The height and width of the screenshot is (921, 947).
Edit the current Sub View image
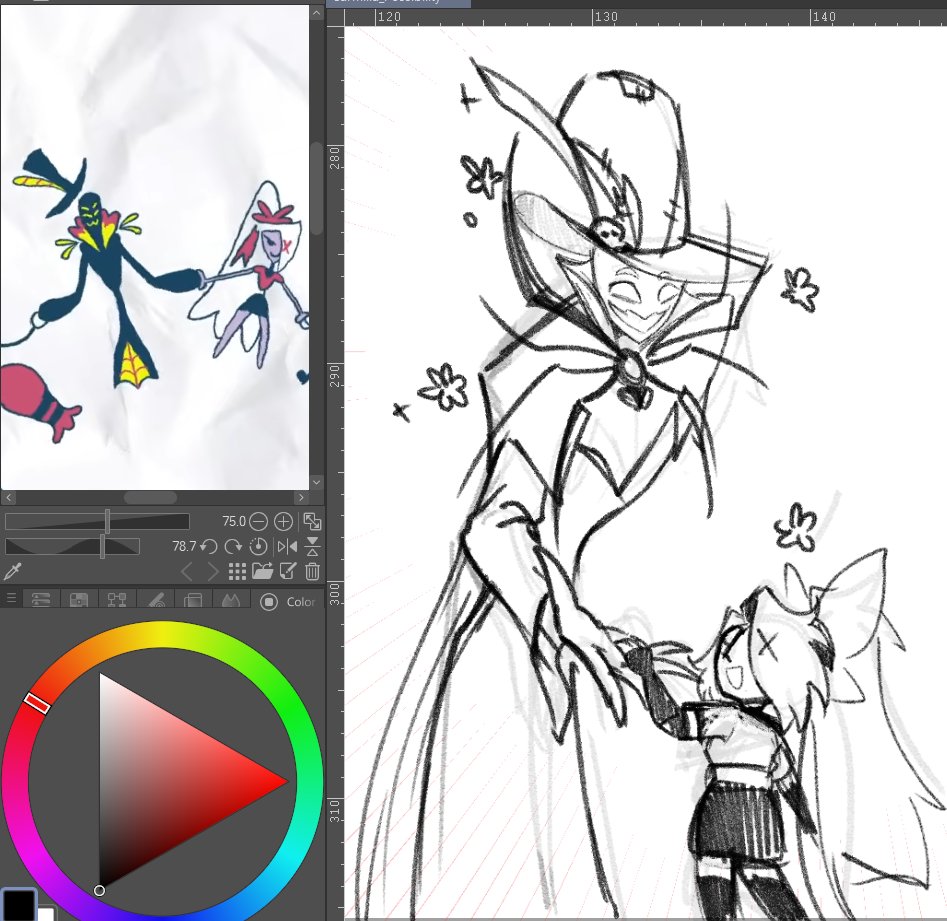(x=287, y=571)
